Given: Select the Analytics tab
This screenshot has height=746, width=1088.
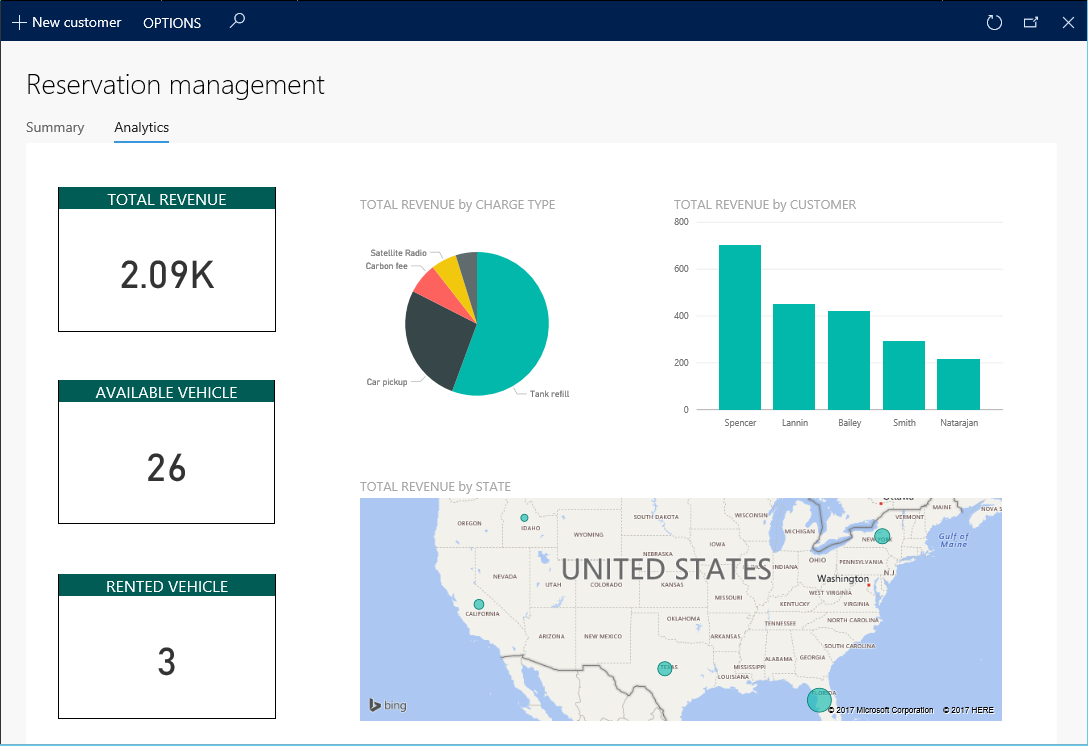Looking at the screenshot, I should 141,127.
